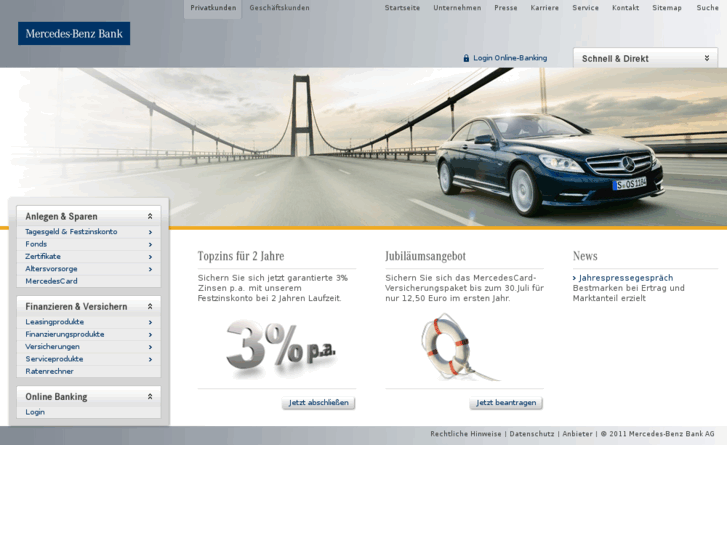Click the Anlegen & Sparen header text
The width and height of the screenshot is (727, 545).
tap(61, 216)
